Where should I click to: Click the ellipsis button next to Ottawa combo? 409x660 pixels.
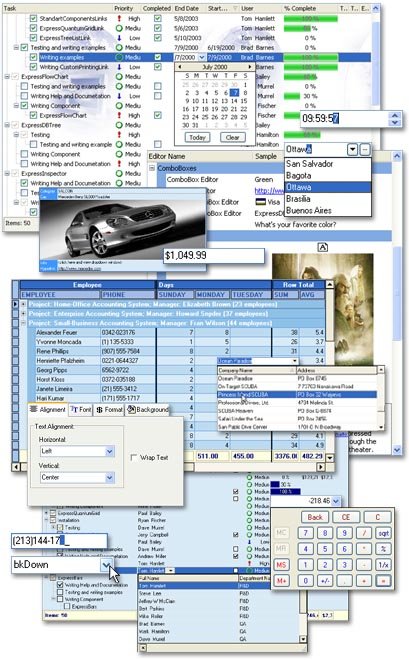(x=365, y=149)
